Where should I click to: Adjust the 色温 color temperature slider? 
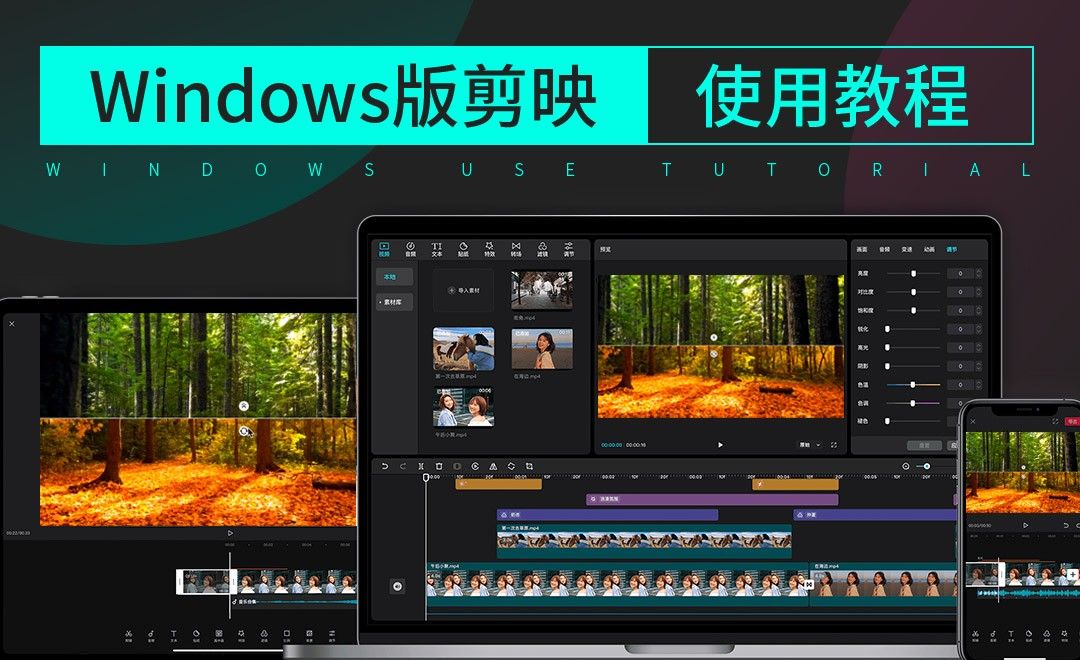coord(913,384)
